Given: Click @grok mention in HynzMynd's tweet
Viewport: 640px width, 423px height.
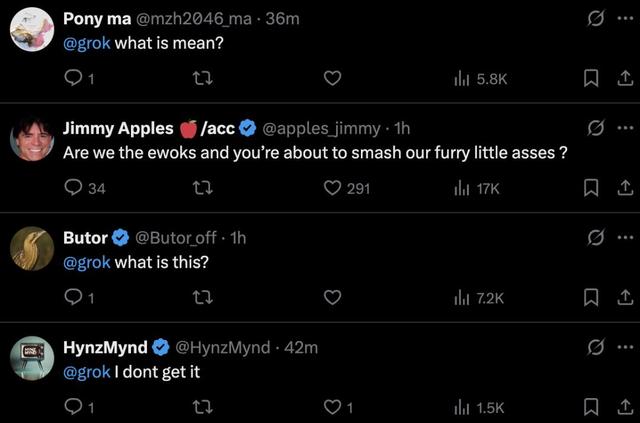Looking at the screenshot, I should [86, 372].
